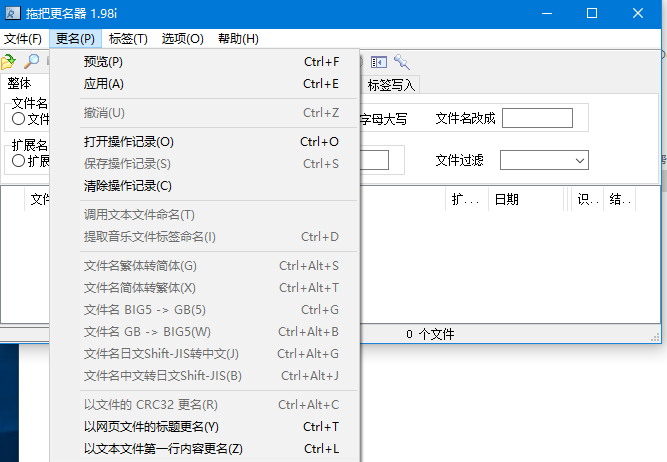Click the magnifier preview toolbar icon
This screenshot has width=667, height=462.
[31, 62]
